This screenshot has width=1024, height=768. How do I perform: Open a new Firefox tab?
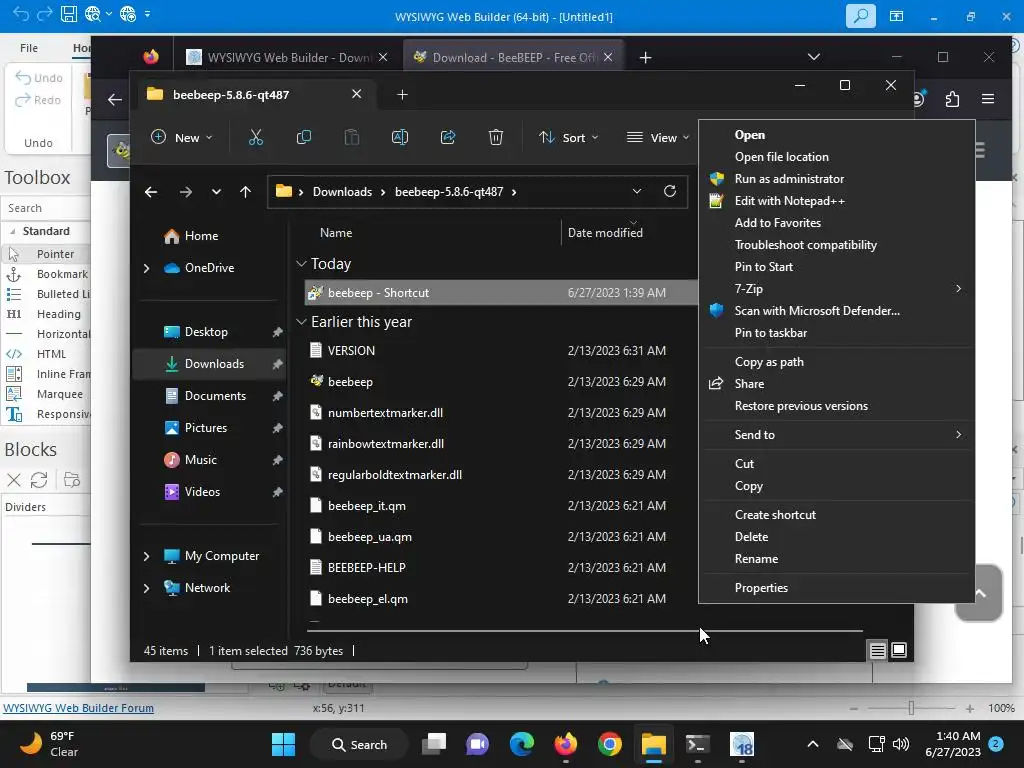pyautogui.click(x=645, y=57)
